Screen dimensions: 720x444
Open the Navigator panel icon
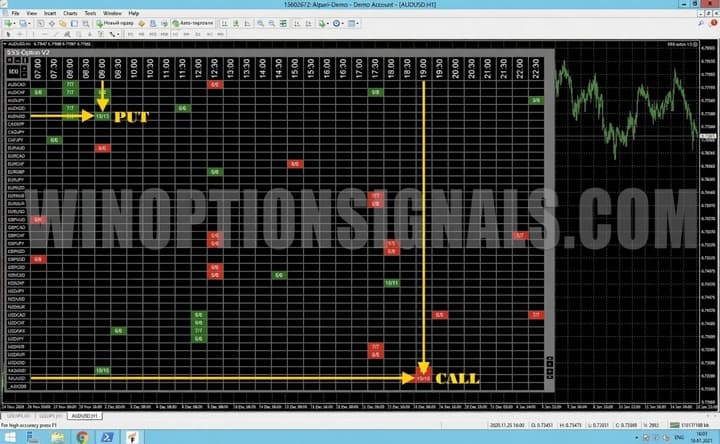point(62,23)
